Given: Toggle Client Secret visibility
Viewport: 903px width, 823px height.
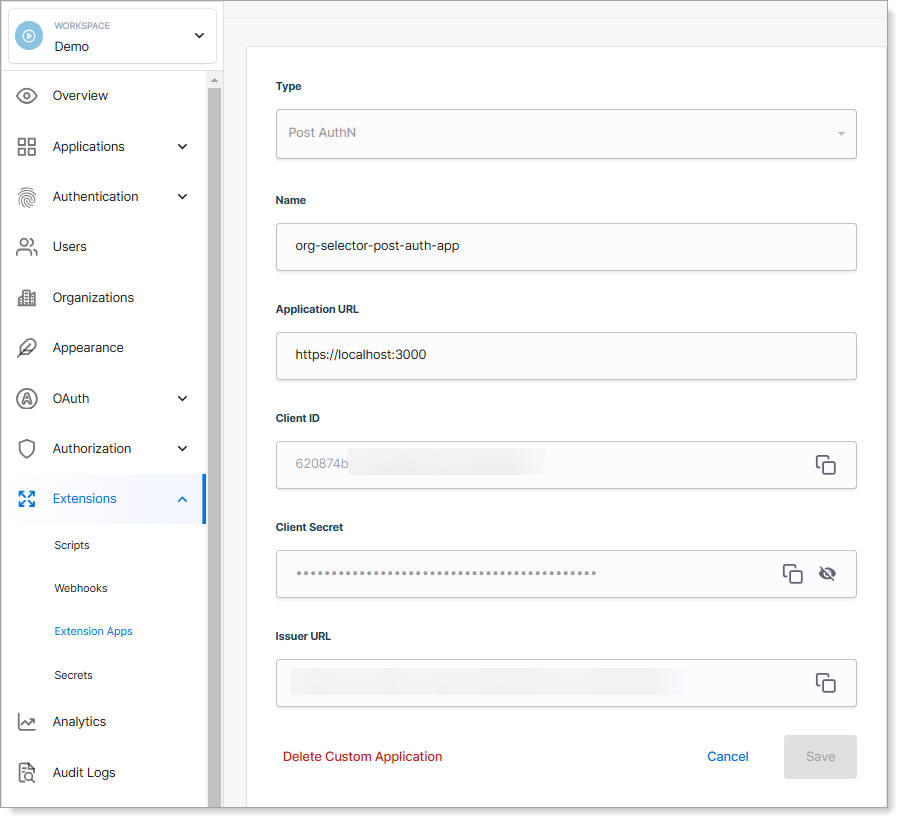Looking at the screenshot, I should click(827, 574).
